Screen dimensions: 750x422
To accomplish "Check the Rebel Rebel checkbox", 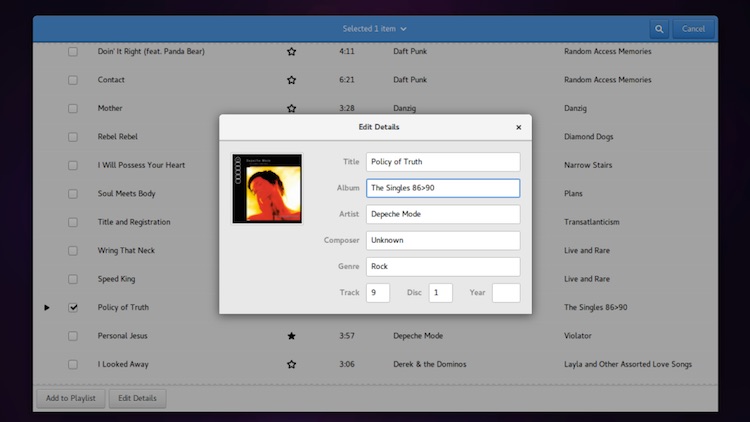I will tap(73, 137).
